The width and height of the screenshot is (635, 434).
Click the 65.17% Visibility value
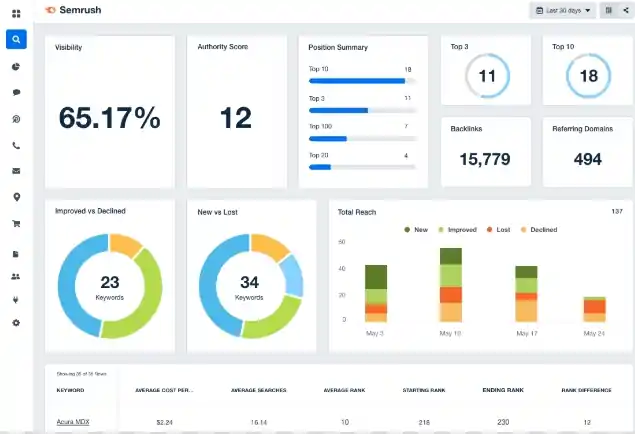pyautogui.click(x=110, y=118)
